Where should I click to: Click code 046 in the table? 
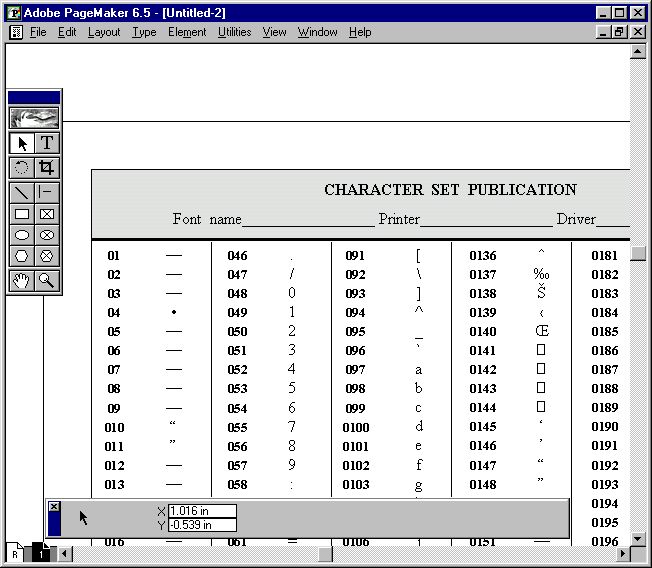pos(237,255)
